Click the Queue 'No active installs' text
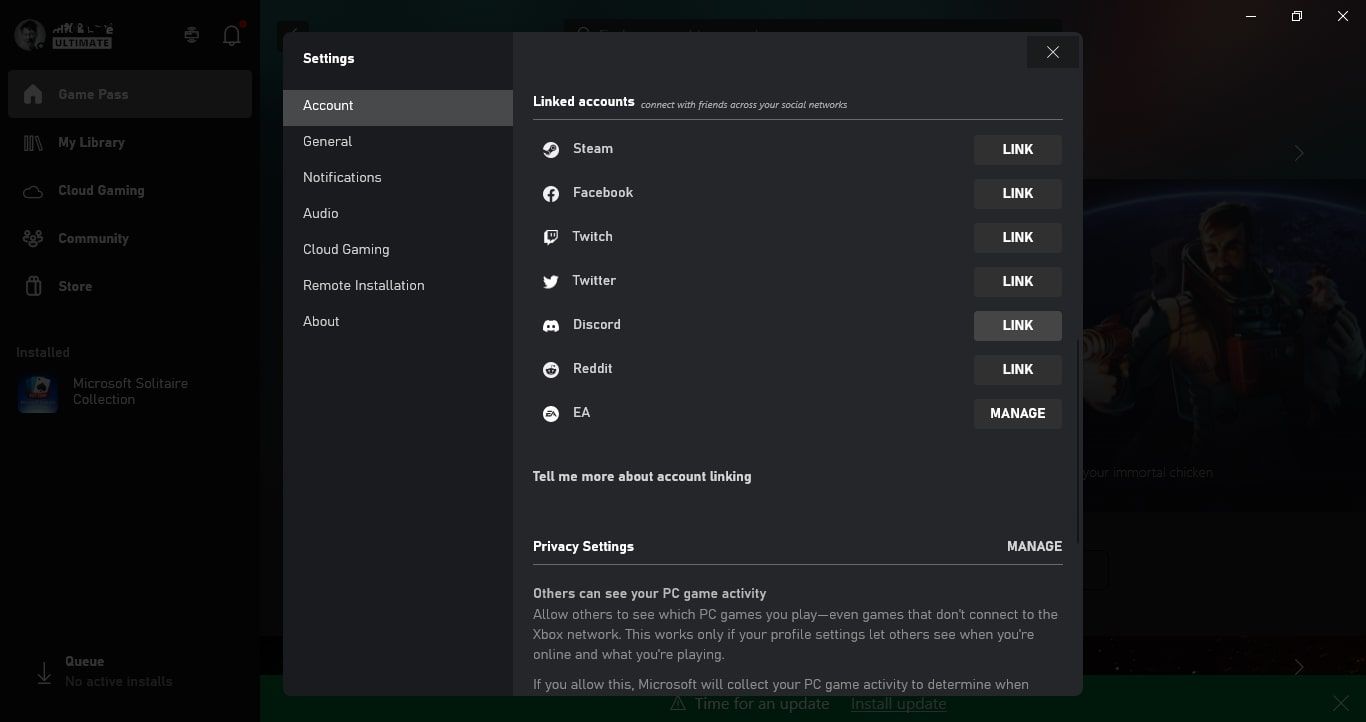The width and height of the screenshot is (1366, 722). click(x=119, y=682)
